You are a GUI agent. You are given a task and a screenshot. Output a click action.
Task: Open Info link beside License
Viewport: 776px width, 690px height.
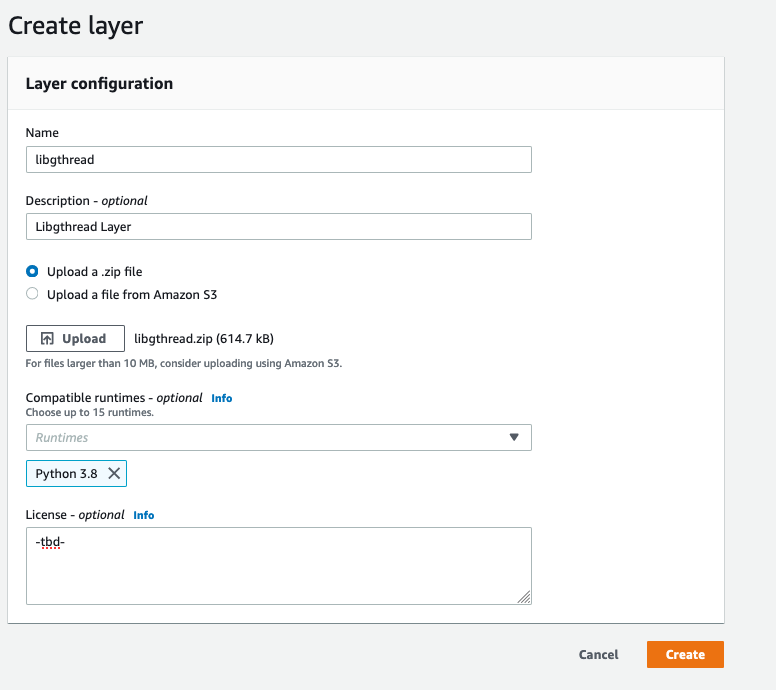coord(144,515)
